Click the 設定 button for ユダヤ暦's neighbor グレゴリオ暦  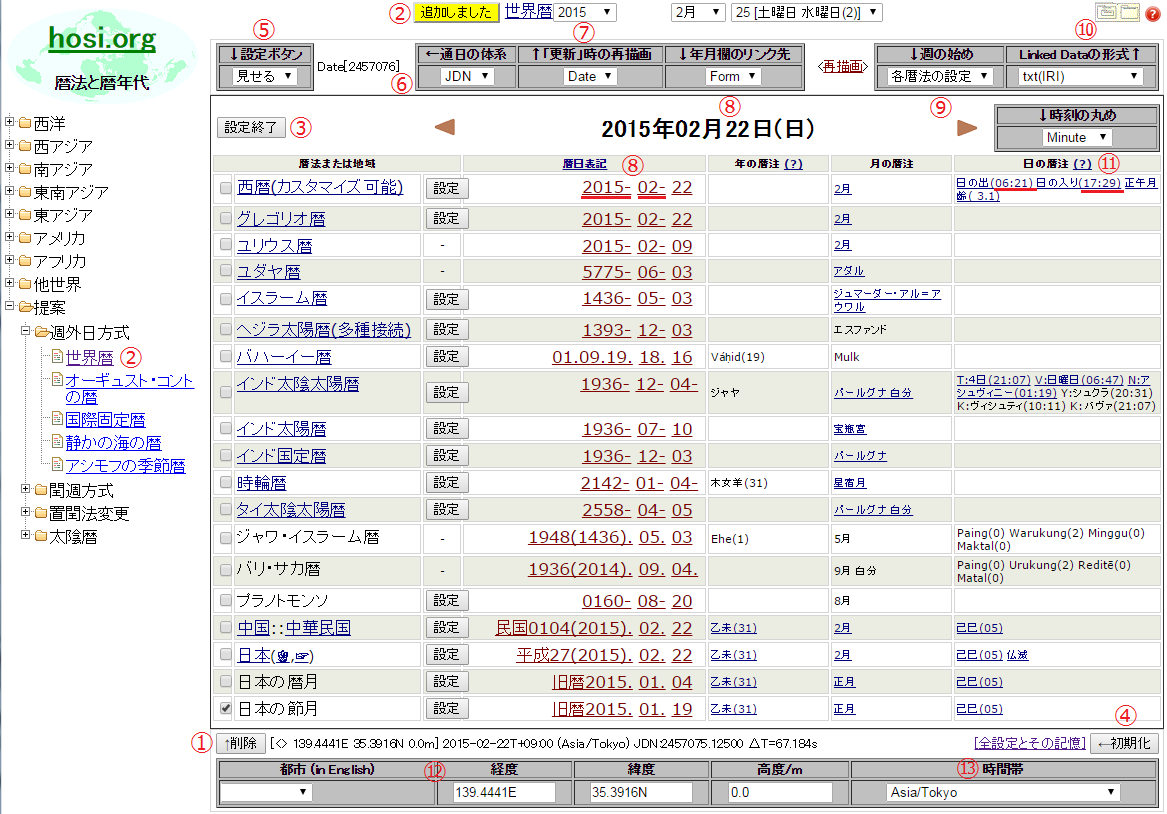tap(446, 219)
